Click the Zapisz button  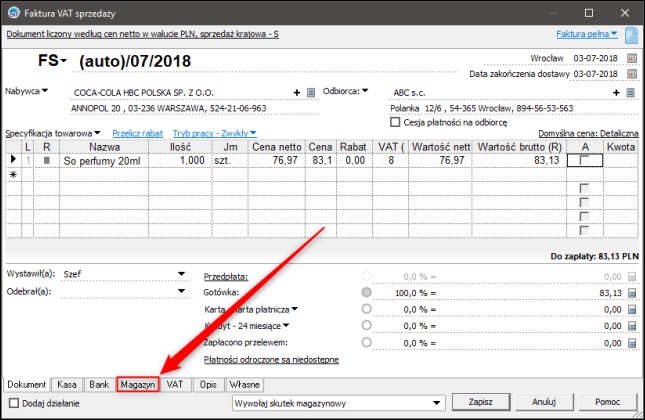tap(481, 402)
